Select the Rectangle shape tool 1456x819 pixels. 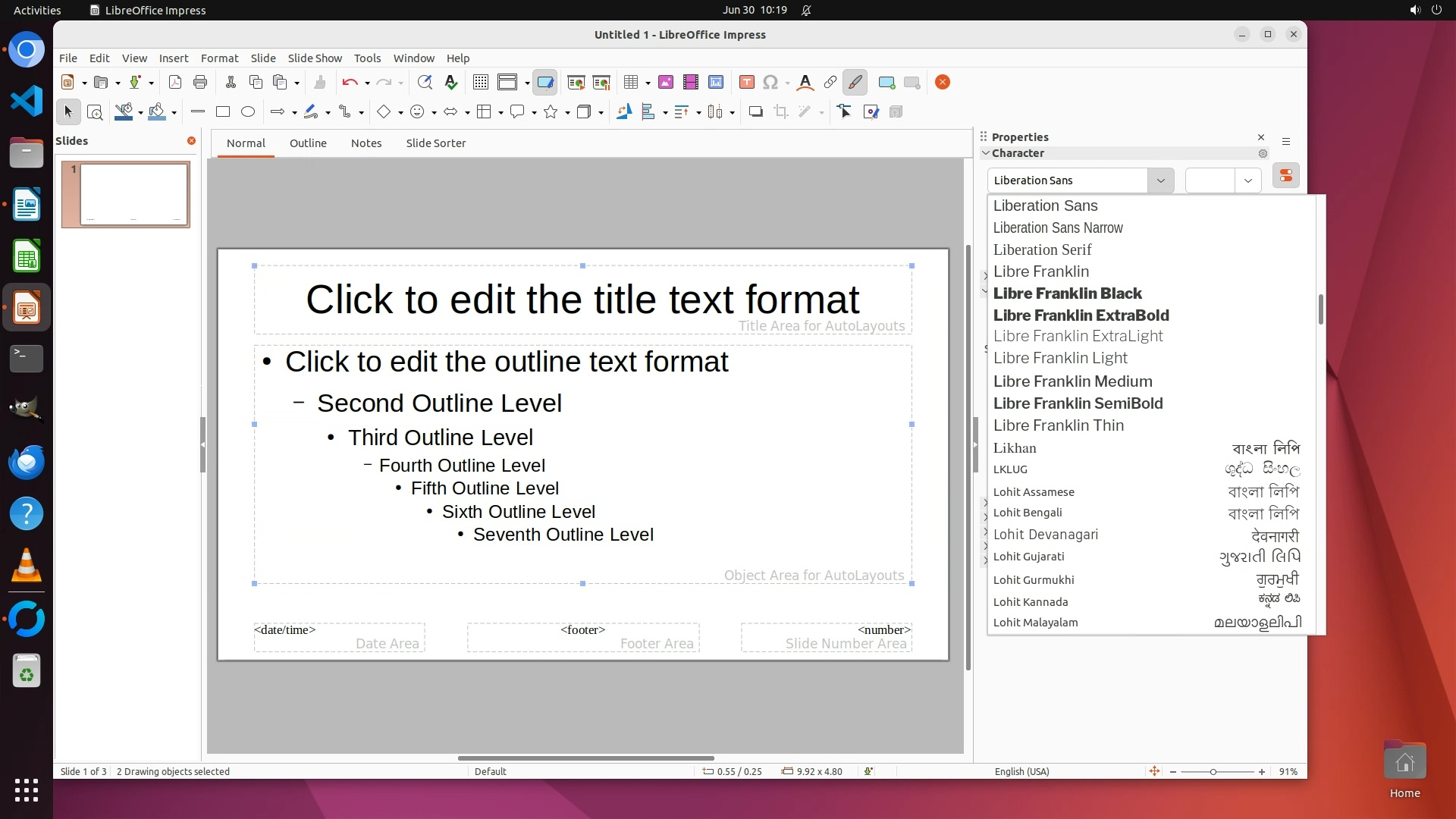(x=223, y=112)
